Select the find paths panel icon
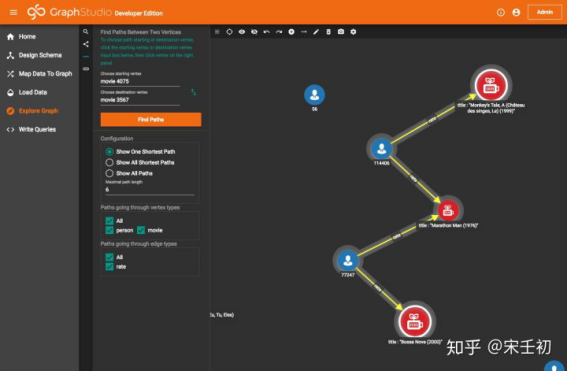 [x=86, y=56]
